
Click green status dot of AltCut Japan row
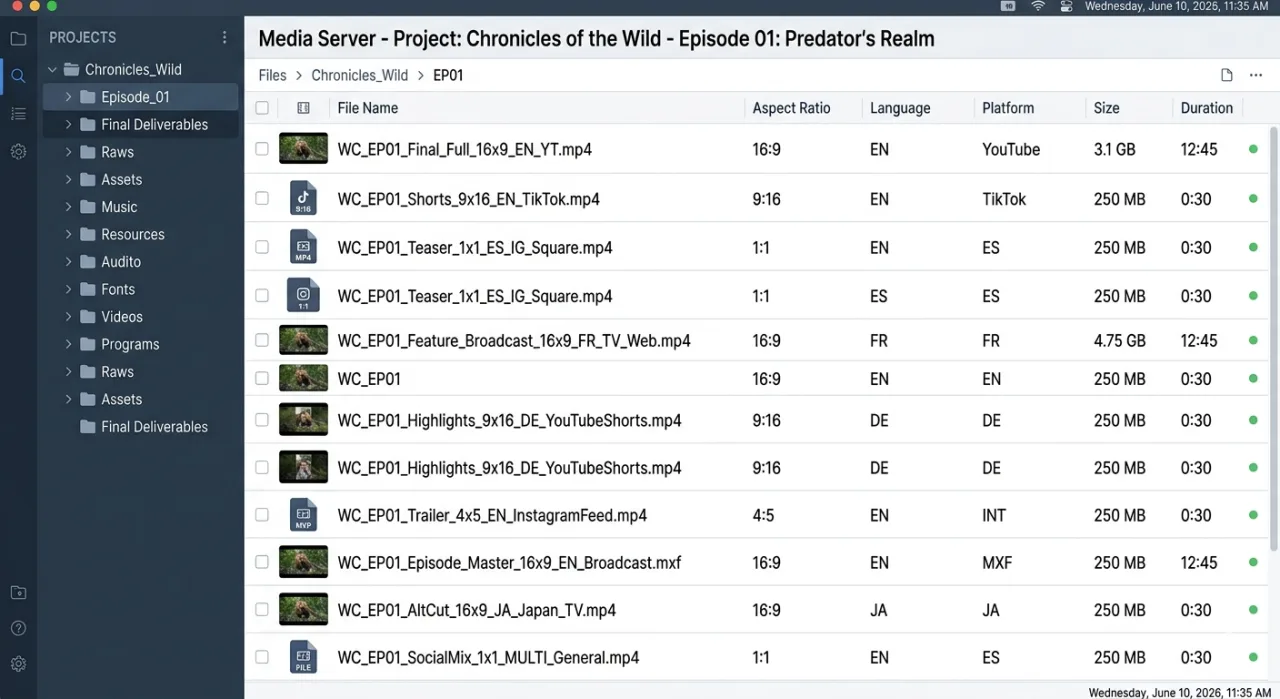tap(1253, 610)
